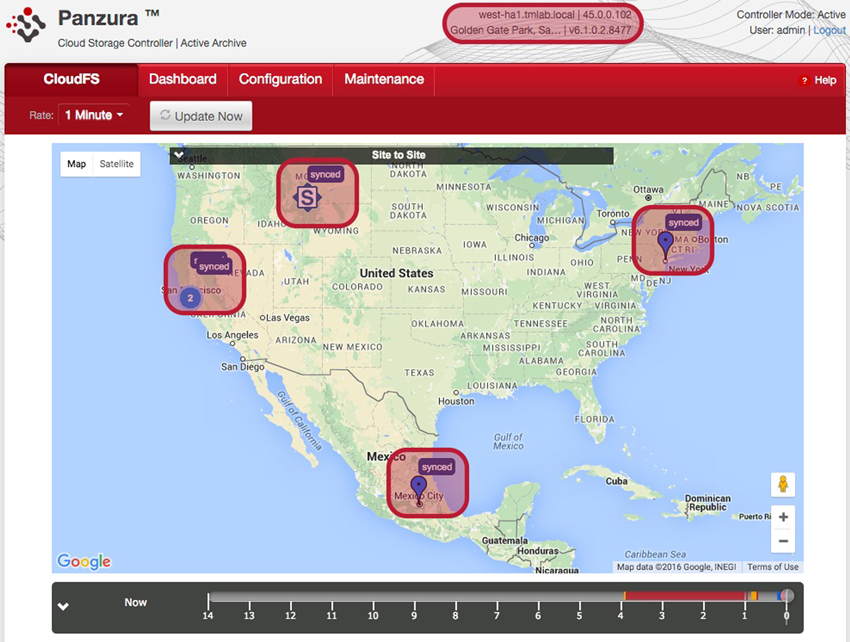
Task: Open the cluster marker labeled 2
Action: point(190,298)
